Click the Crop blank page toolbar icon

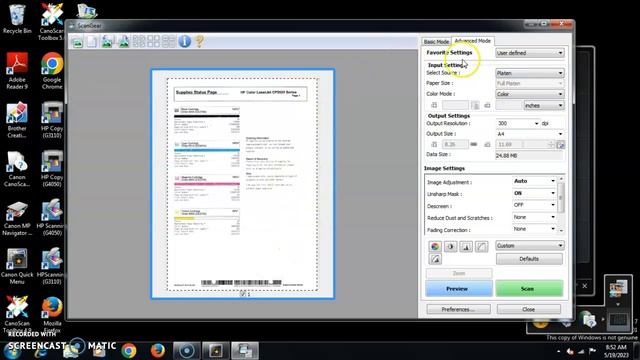[x=92, y=42]
